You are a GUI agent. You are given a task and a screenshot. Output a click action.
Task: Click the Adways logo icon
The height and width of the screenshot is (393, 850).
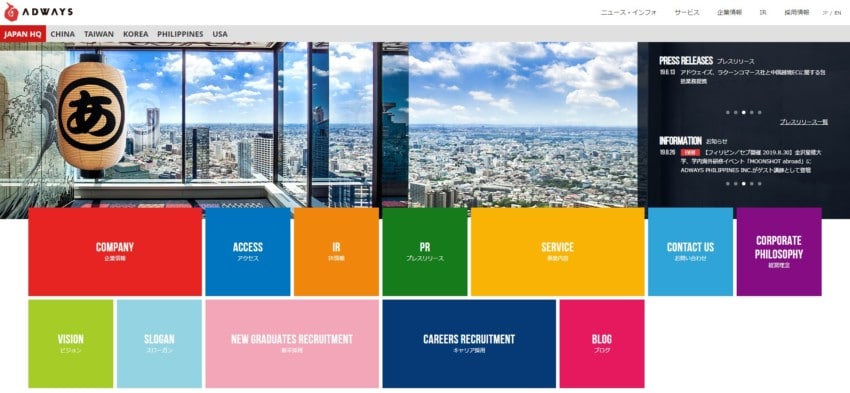point(11,12)
